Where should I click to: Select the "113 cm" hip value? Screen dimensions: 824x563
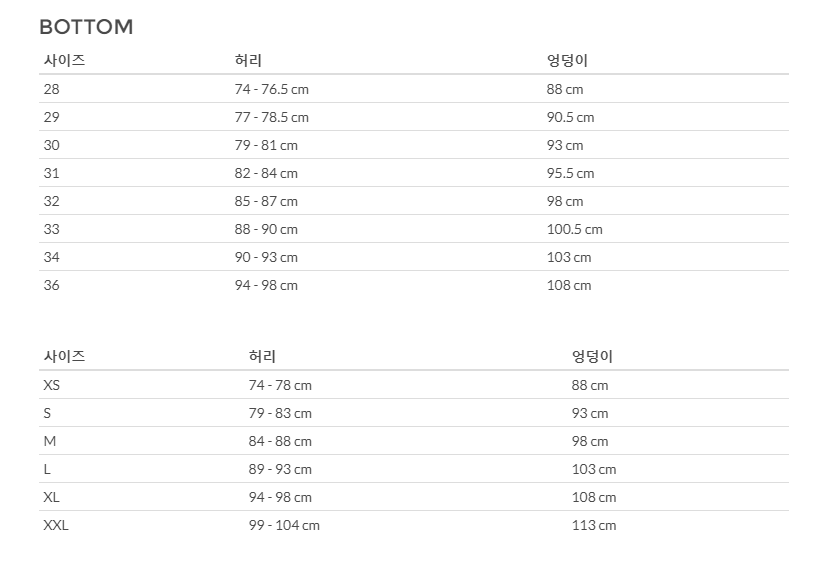(x=594, y=525)
